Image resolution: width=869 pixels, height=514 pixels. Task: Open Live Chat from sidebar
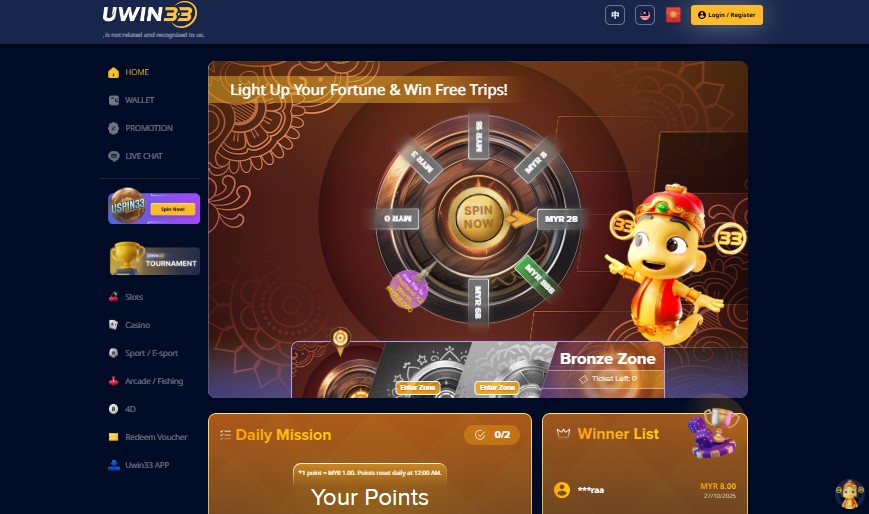click(x=136, y=156)
